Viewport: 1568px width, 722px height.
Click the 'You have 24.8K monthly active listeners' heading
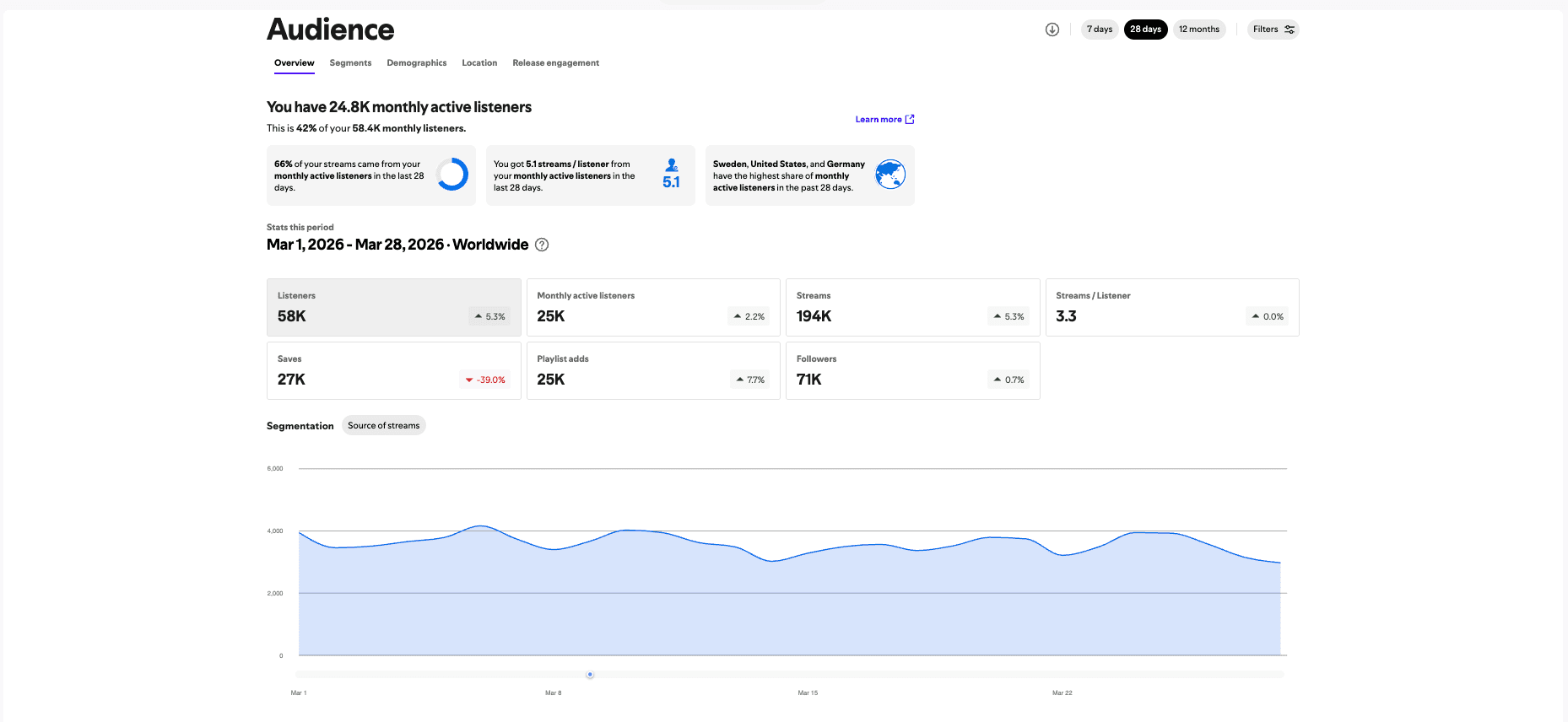click(399, 107)
